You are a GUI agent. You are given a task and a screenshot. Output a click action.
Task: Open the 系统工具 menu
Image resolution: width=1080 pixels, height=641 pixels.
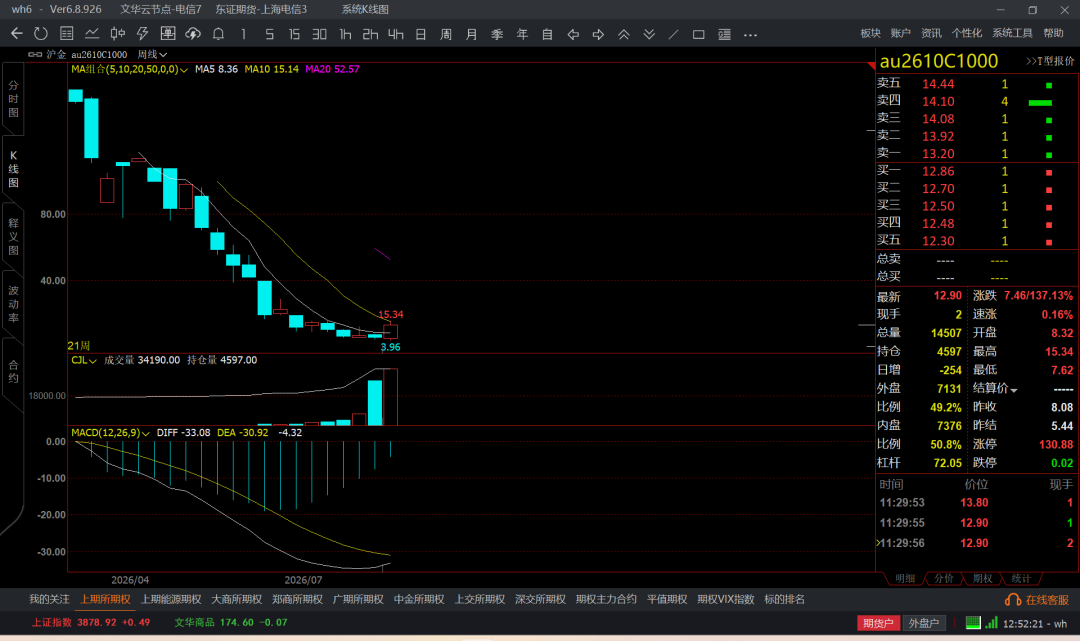point(1012,33)
